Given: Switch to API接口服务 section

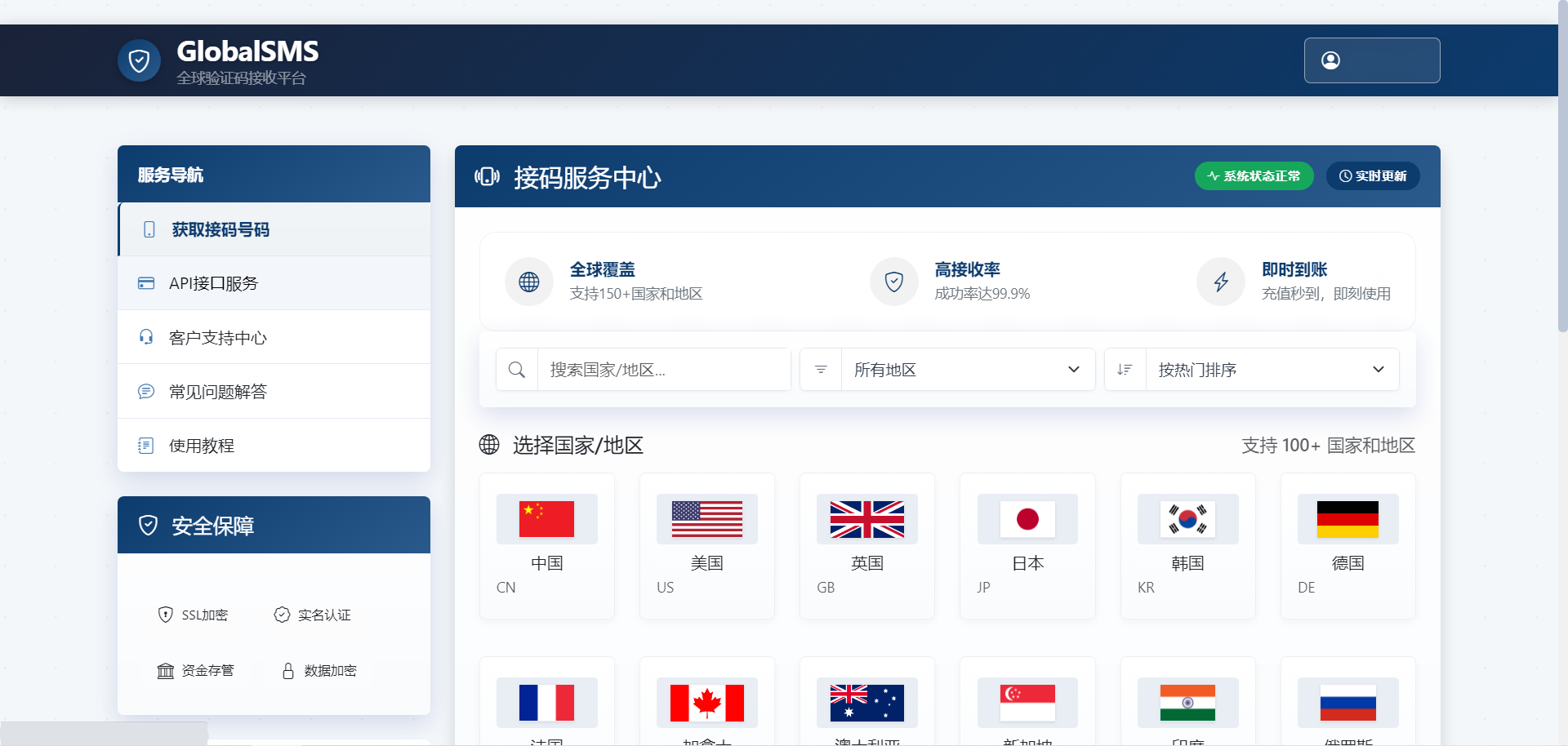Looking at the screenshot, I should [x=212, y=282].
